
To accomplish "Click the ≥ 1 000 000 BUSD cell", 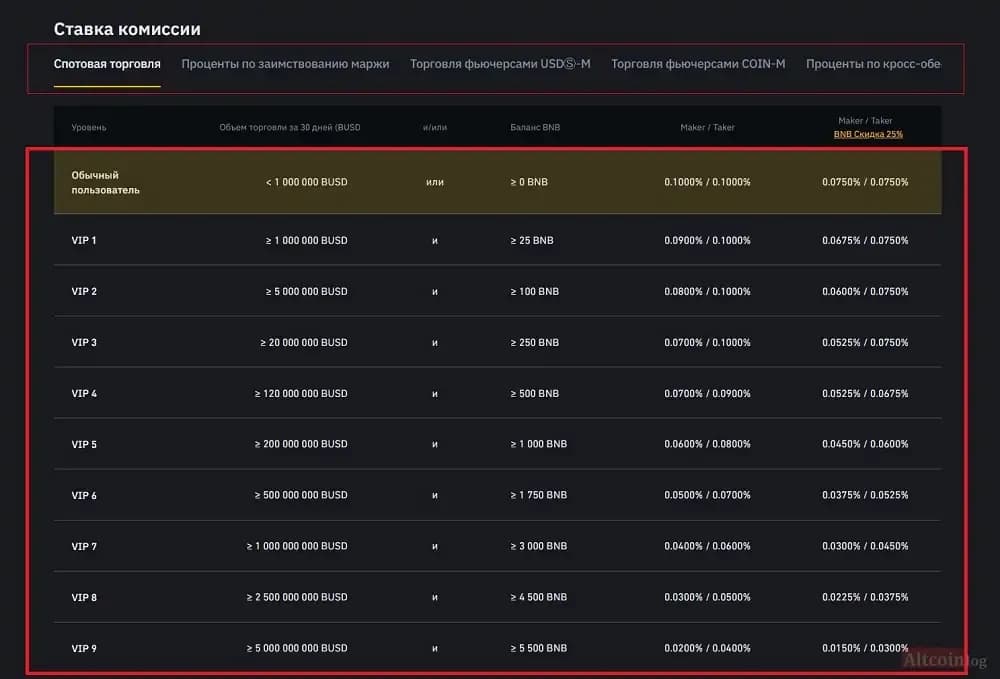I will (x=307, y=240).
